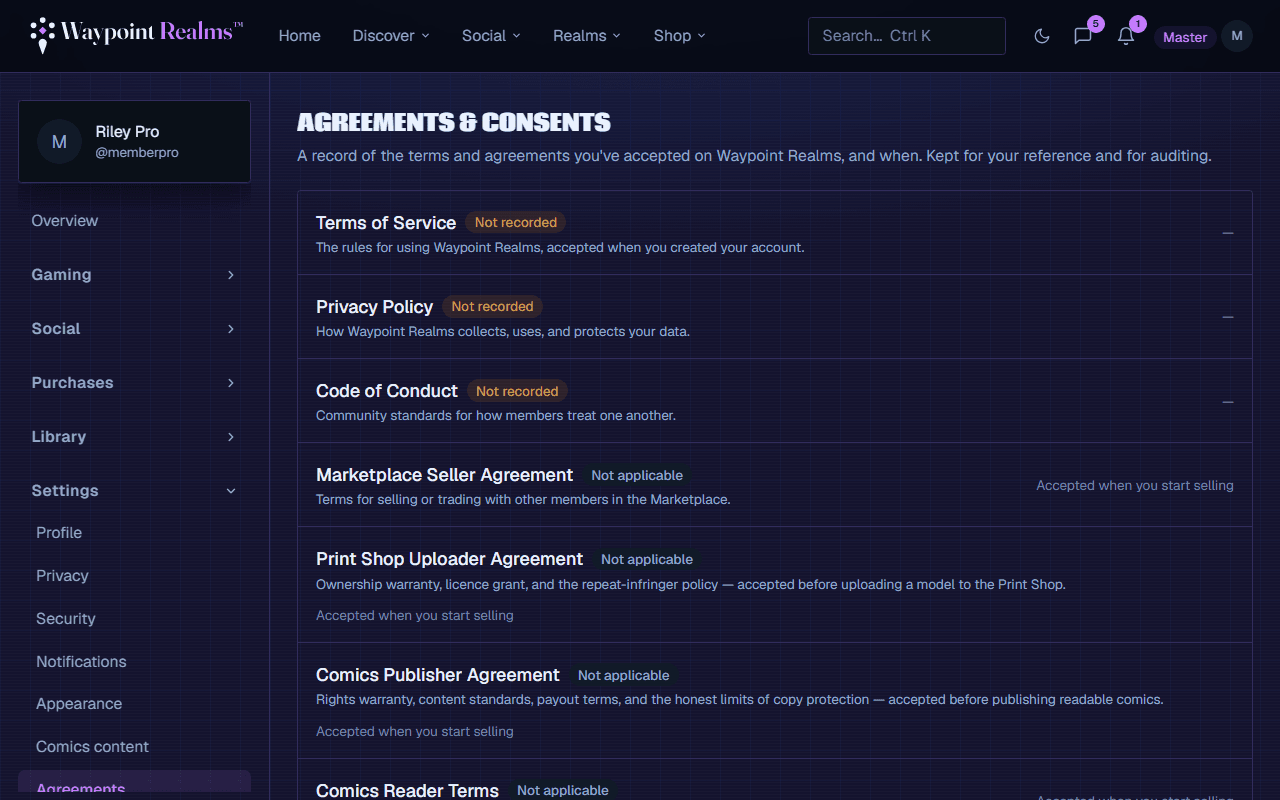Viewport: 1280px width, 800px height.
Task: Open the Security settings page
Action: (134, 619)
